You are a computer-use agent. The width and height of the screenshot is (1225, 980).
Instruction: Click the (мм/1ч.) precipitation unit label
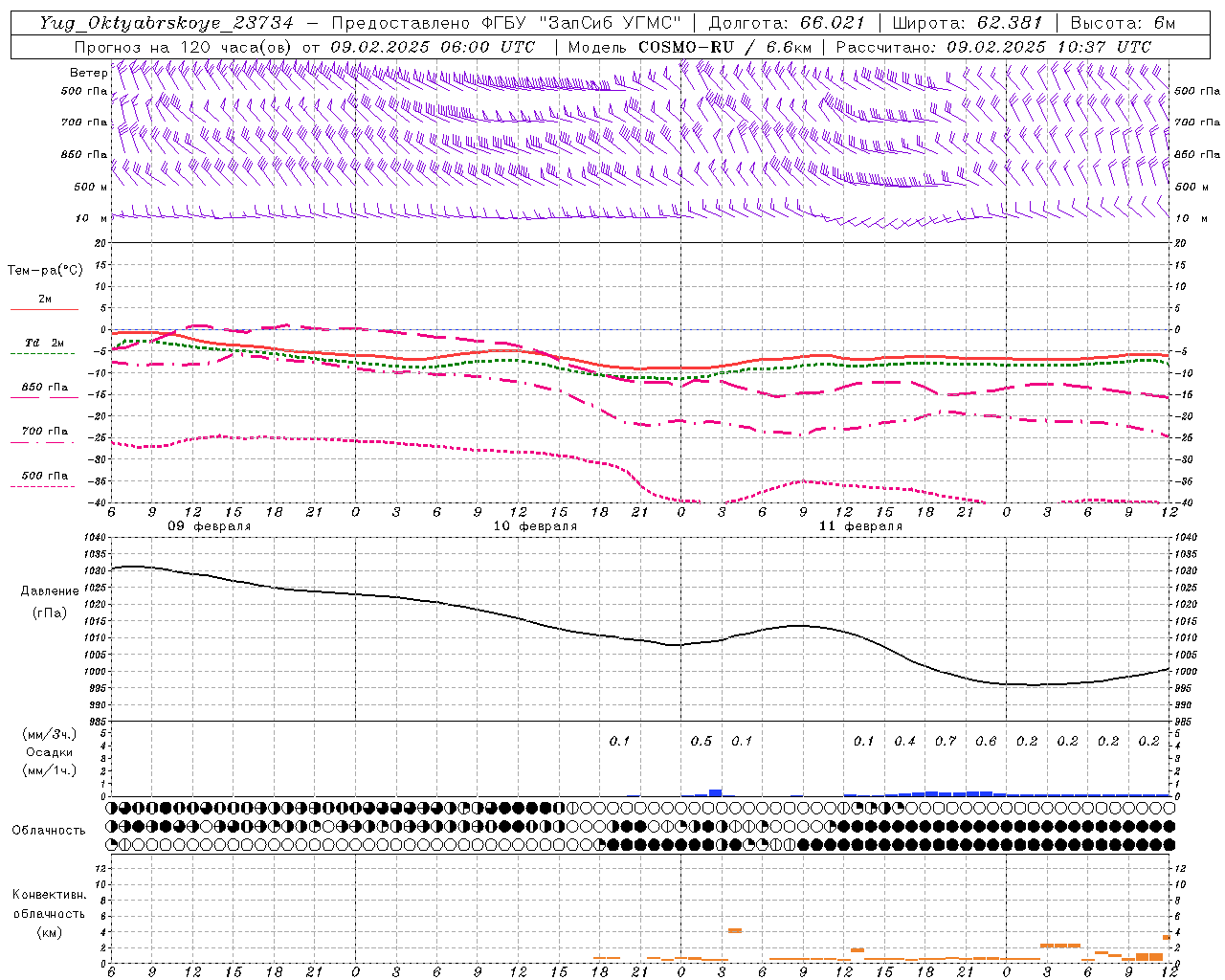pos(50,770)
